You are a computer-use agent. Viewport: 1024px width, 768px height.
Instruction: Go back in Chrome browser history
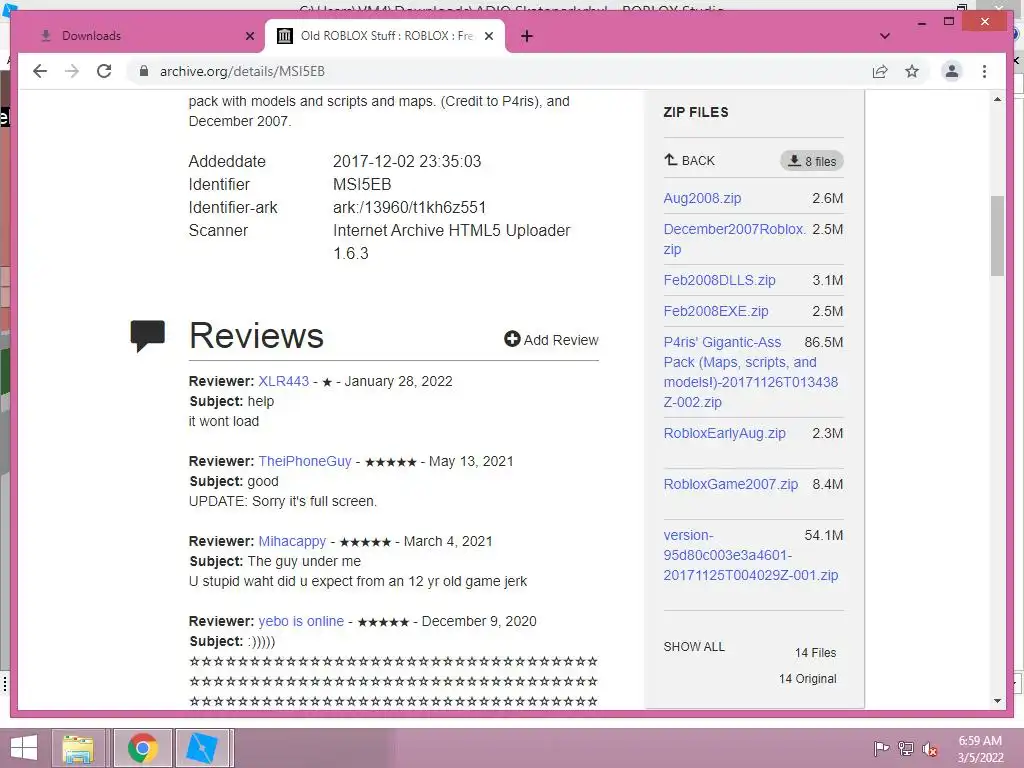pyautogui.click(x=40, y=71)
